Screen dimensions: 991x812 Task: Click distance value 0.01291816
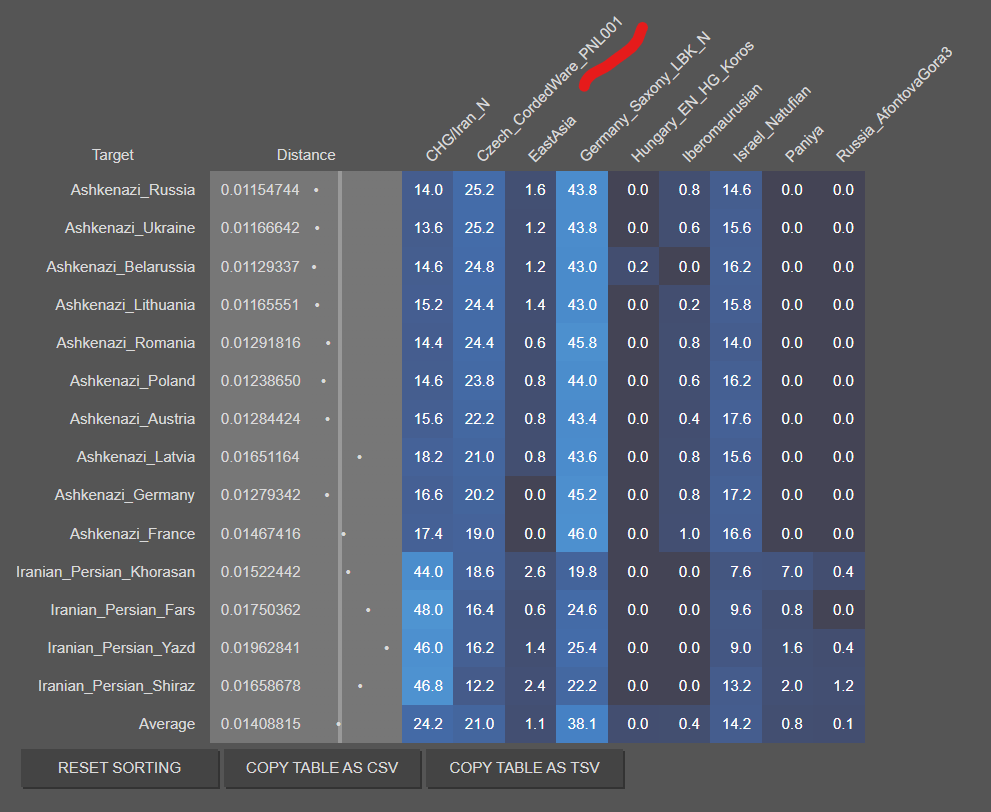point(260,343)
